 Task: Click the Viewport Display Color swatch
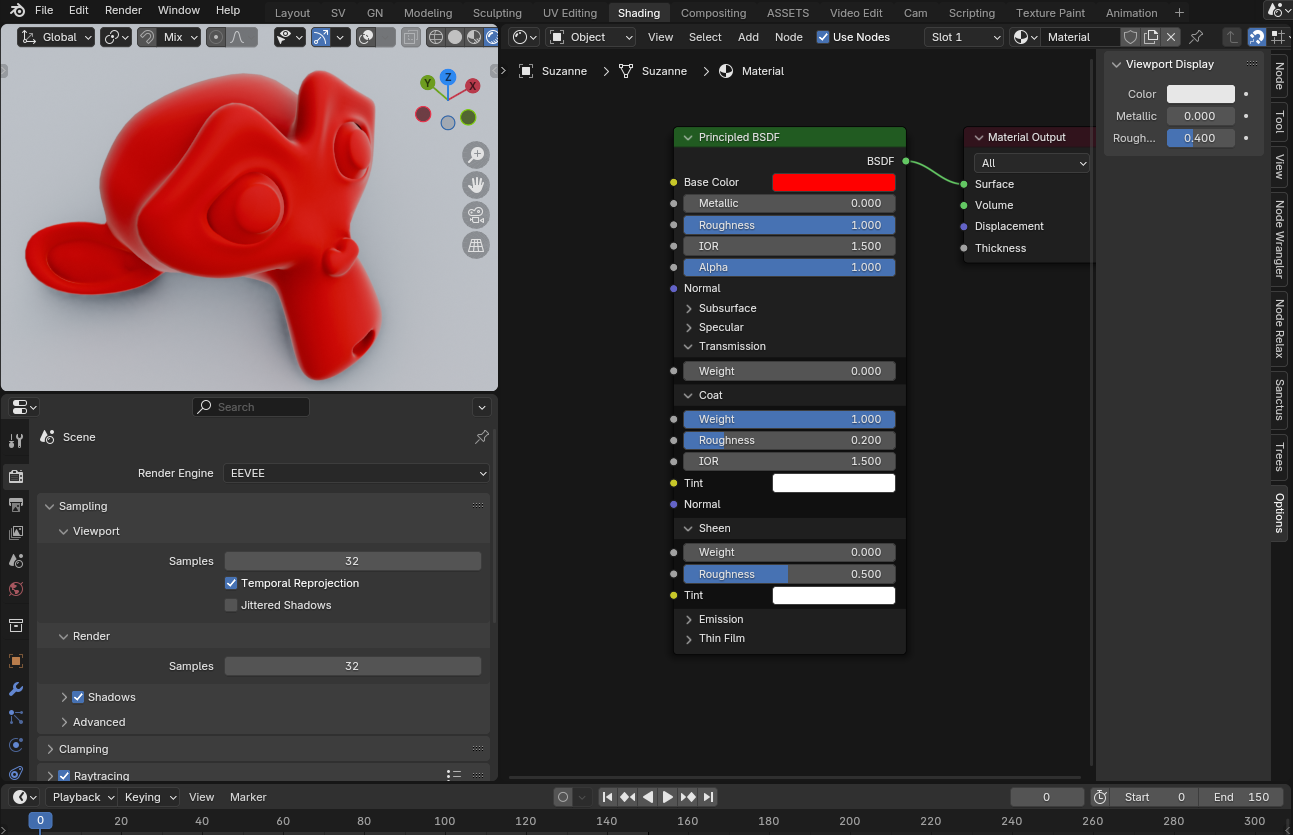[x=1200, y=94]
